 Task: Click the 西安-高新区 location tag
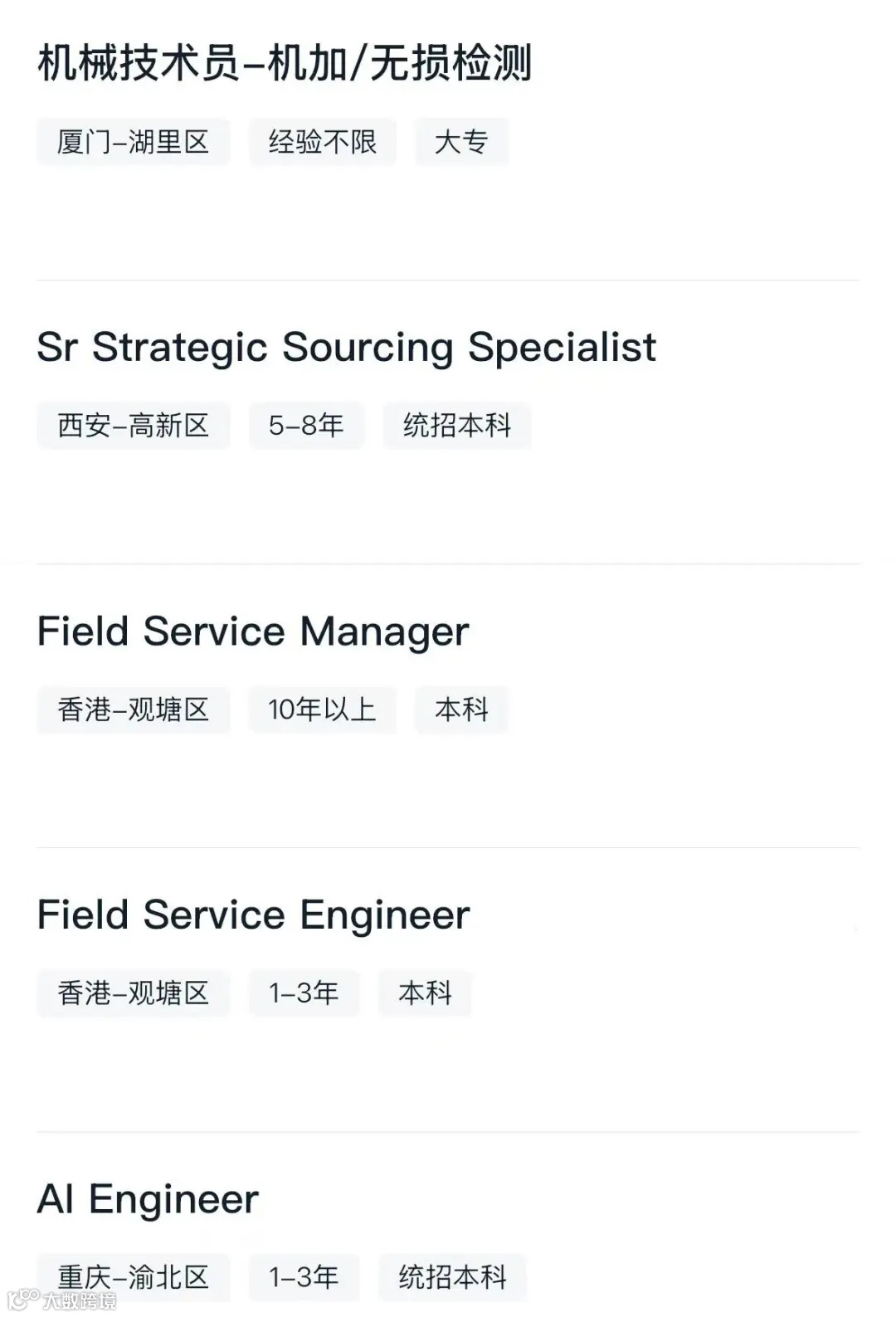coord(133,426)
